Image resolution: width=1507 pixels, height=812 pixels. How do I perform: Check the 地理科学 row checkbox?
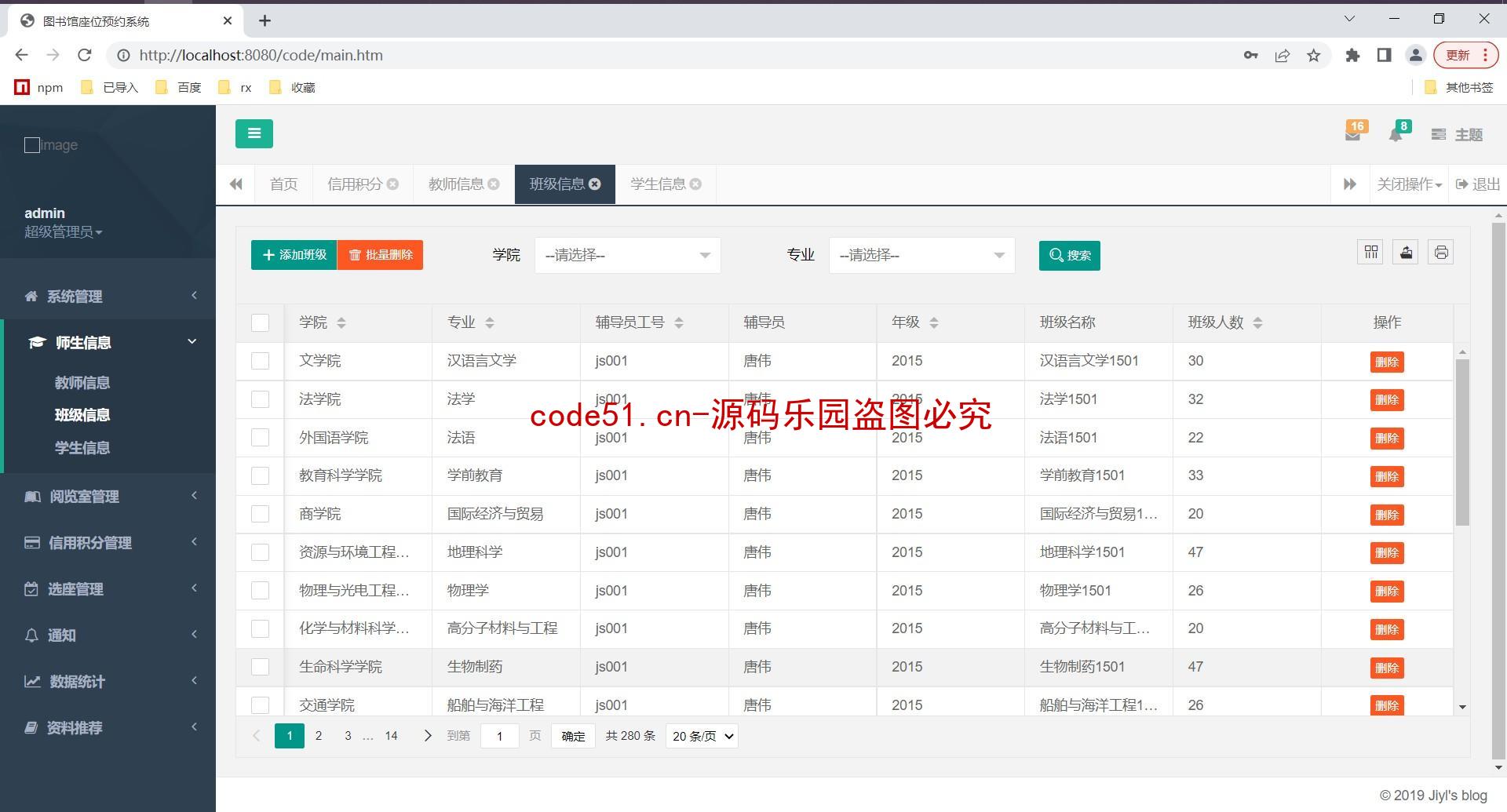[x=260, y=552]
